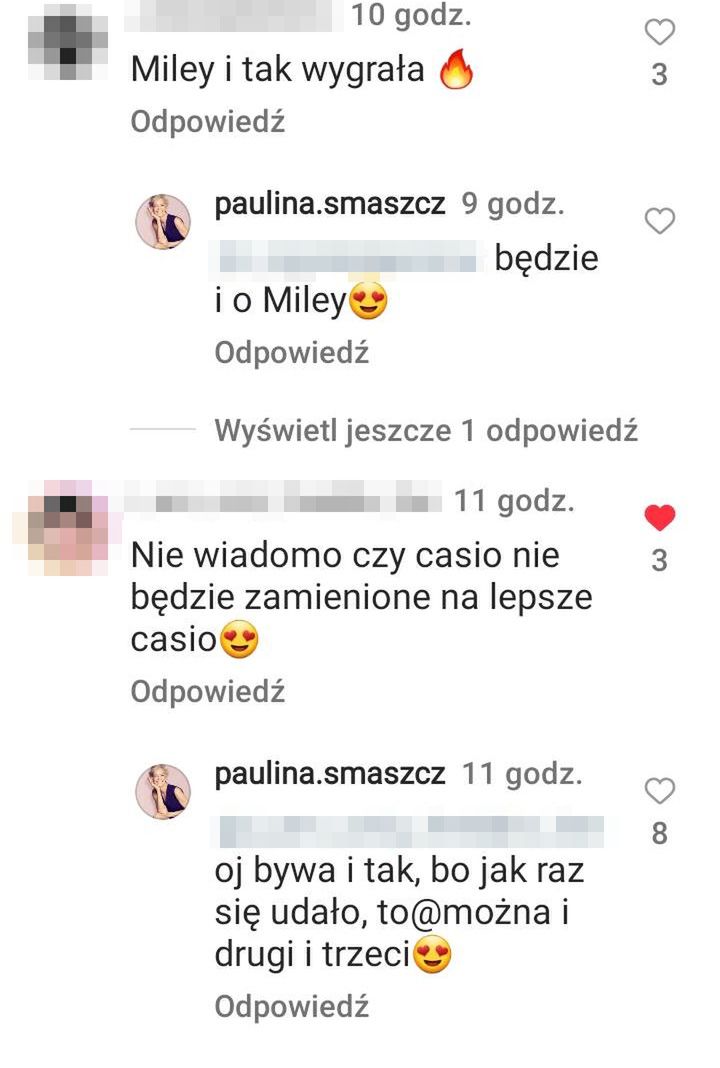
Task: Open paulina.smaszcz username in 11 godz. reply
Action: pyautogui.click(x=330, y=774)
